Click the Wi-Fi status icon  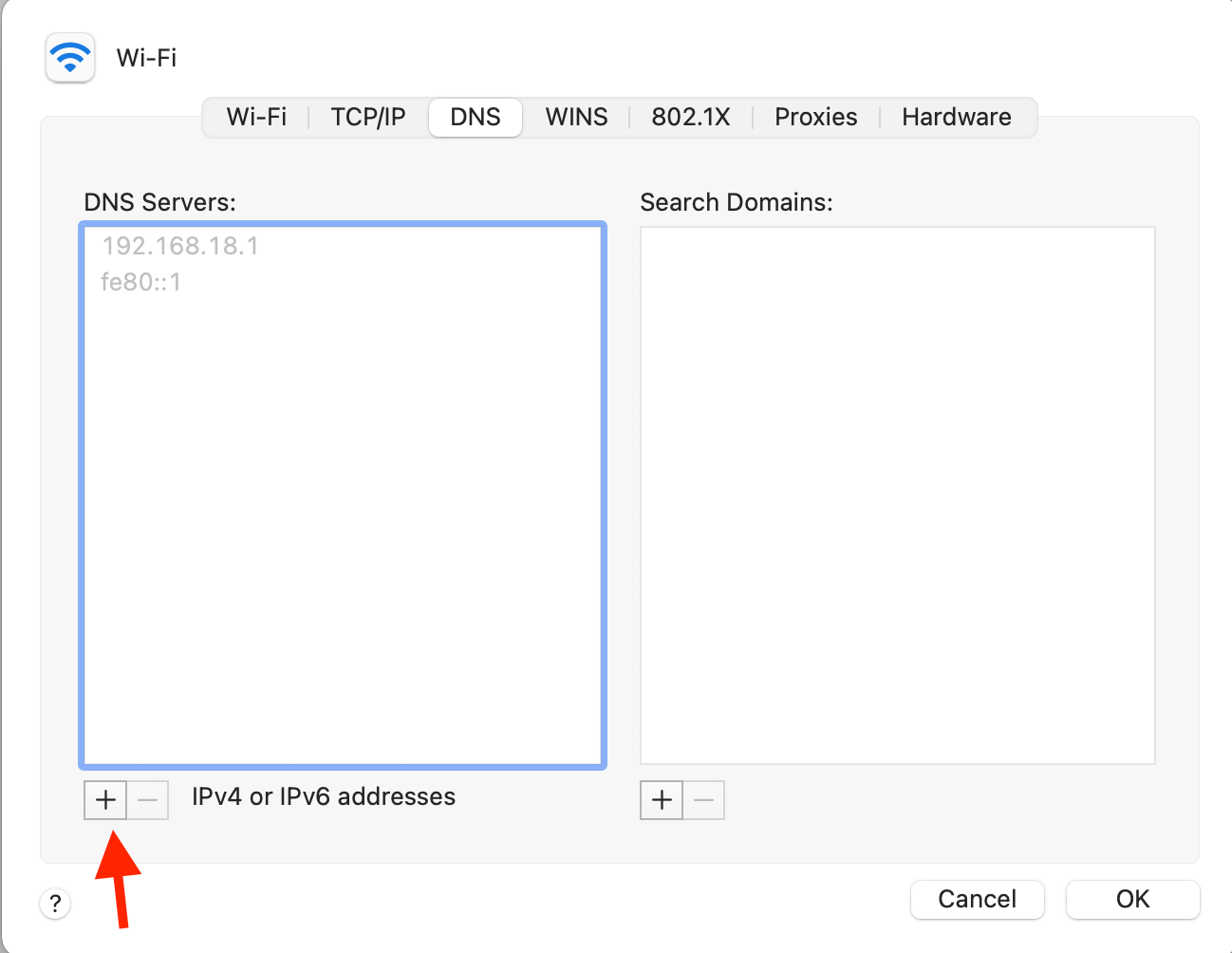pyautogui.click(x=69, y=57)
